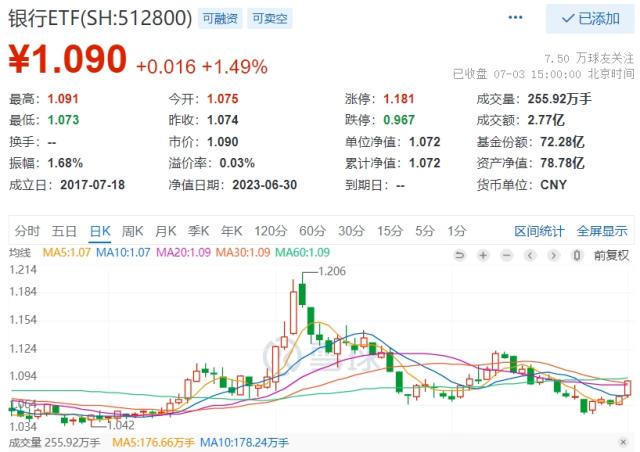The width and height of the screenshot is (640, 452).
Task: Open the 前复权 adjustment dropdown
Action: [611, 256]
